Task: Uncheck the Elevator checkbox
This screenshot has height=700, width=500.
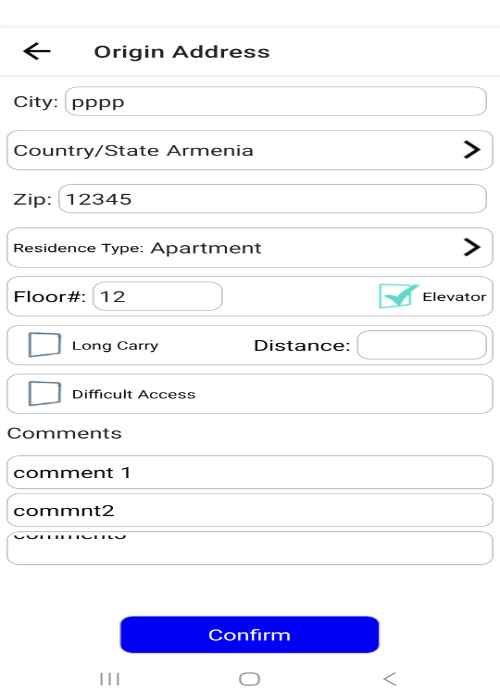Action: (x=397, y=296)
